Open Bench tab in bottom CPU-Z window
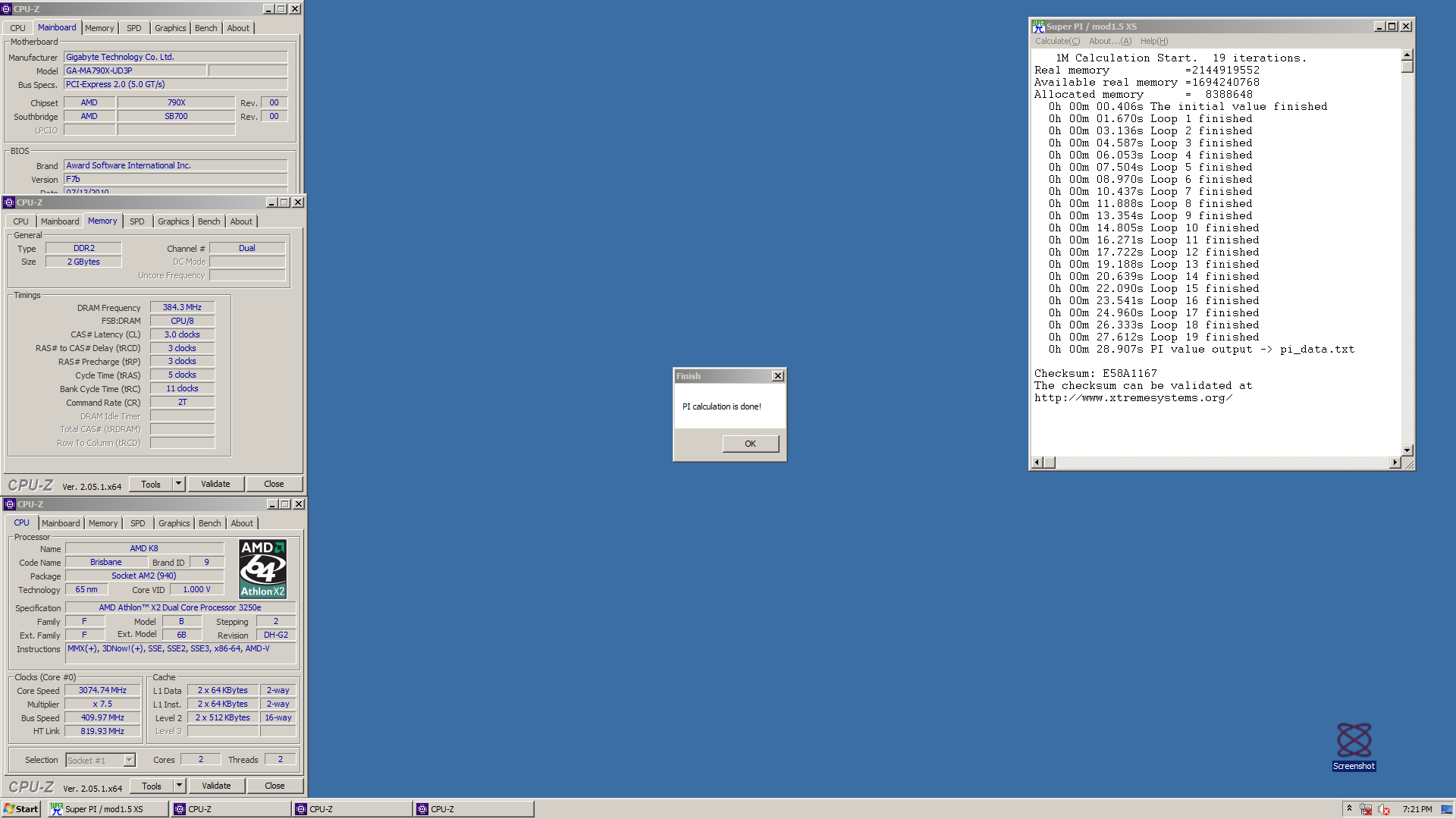1456x819 pixels. click(x=210, y=523)
